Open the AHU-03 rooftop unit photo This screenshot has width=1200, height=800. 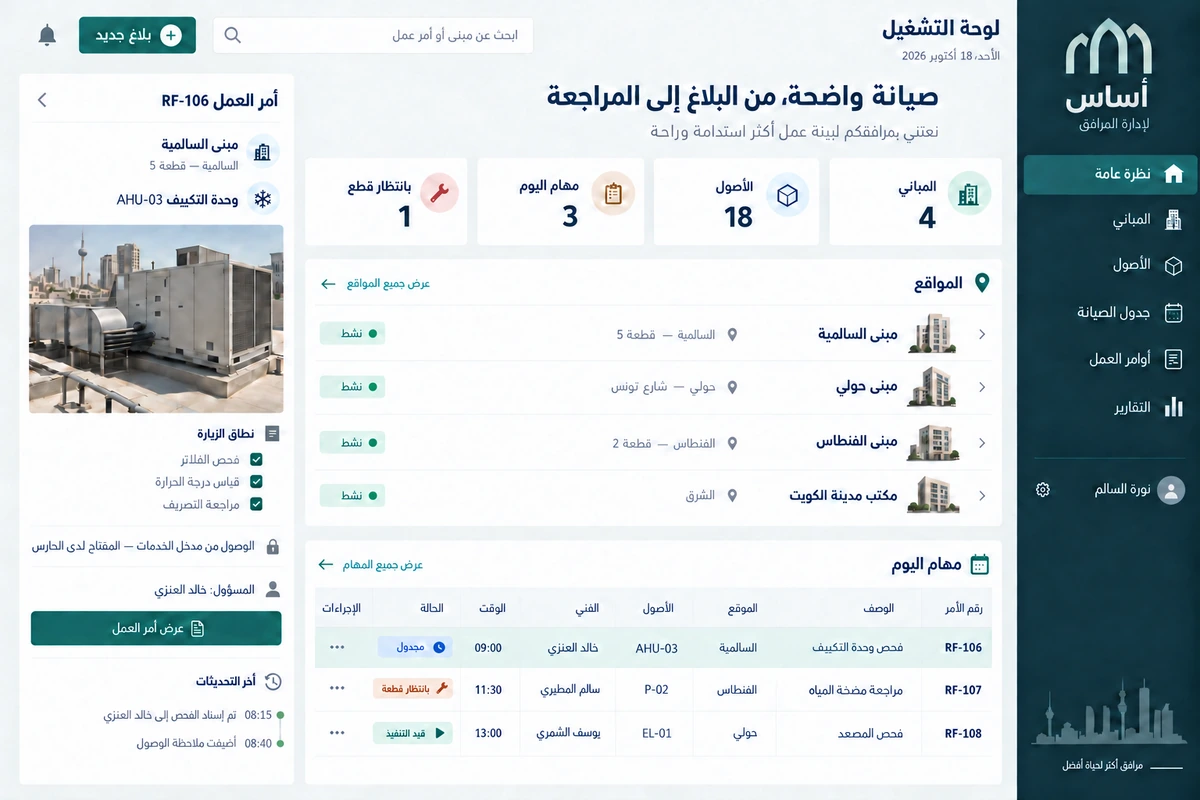(x=156, y=318)
